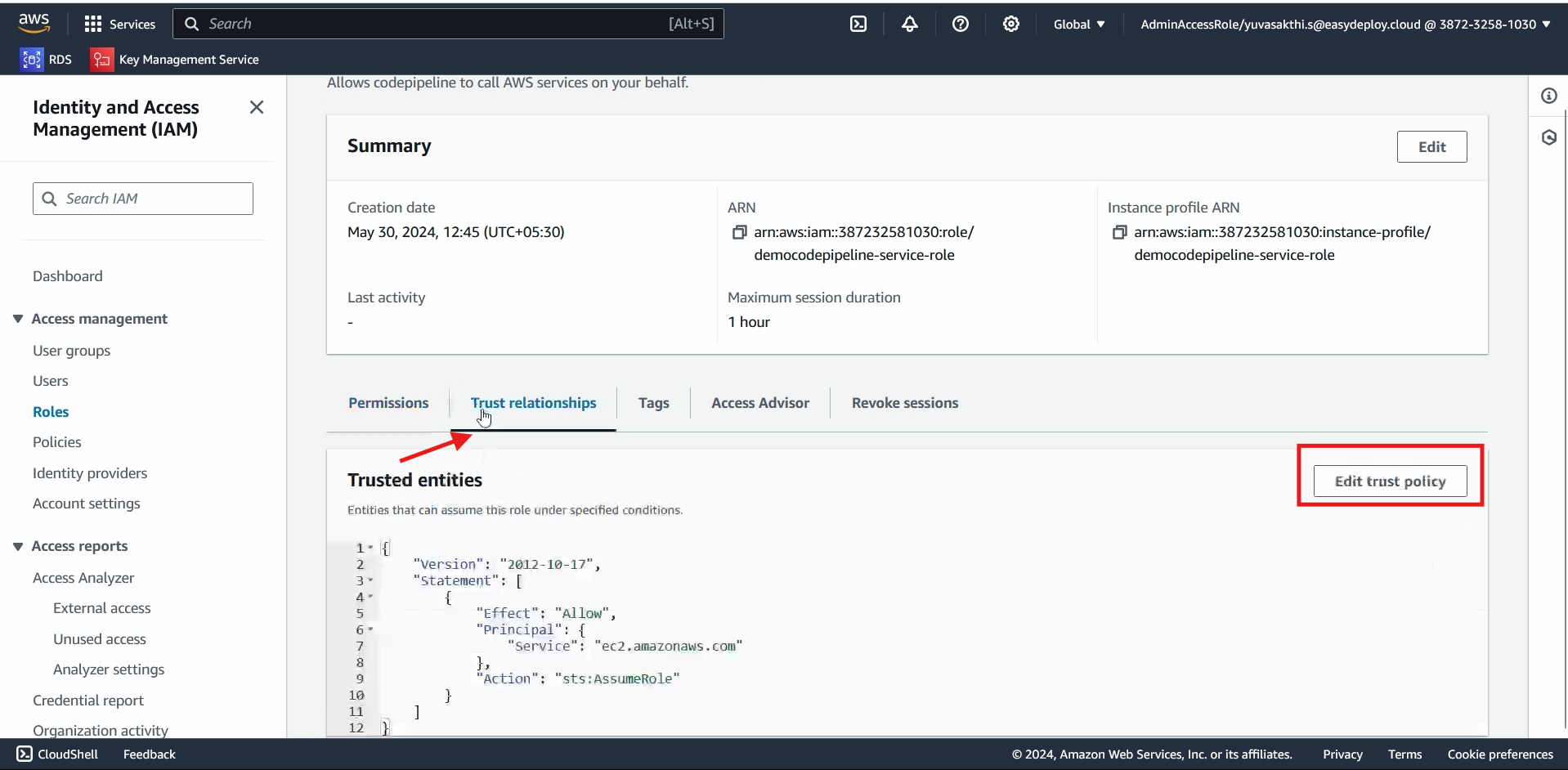
Task: Open the Global region dropdown
Action: (x=1079, y=24)
